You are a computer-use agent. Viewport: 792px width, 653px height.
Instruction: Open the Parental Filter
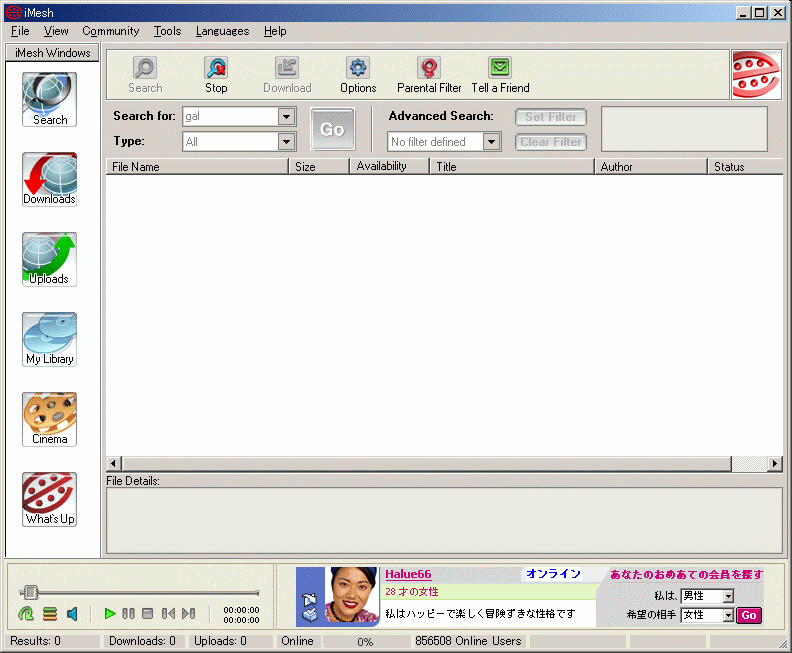[429, 74]
